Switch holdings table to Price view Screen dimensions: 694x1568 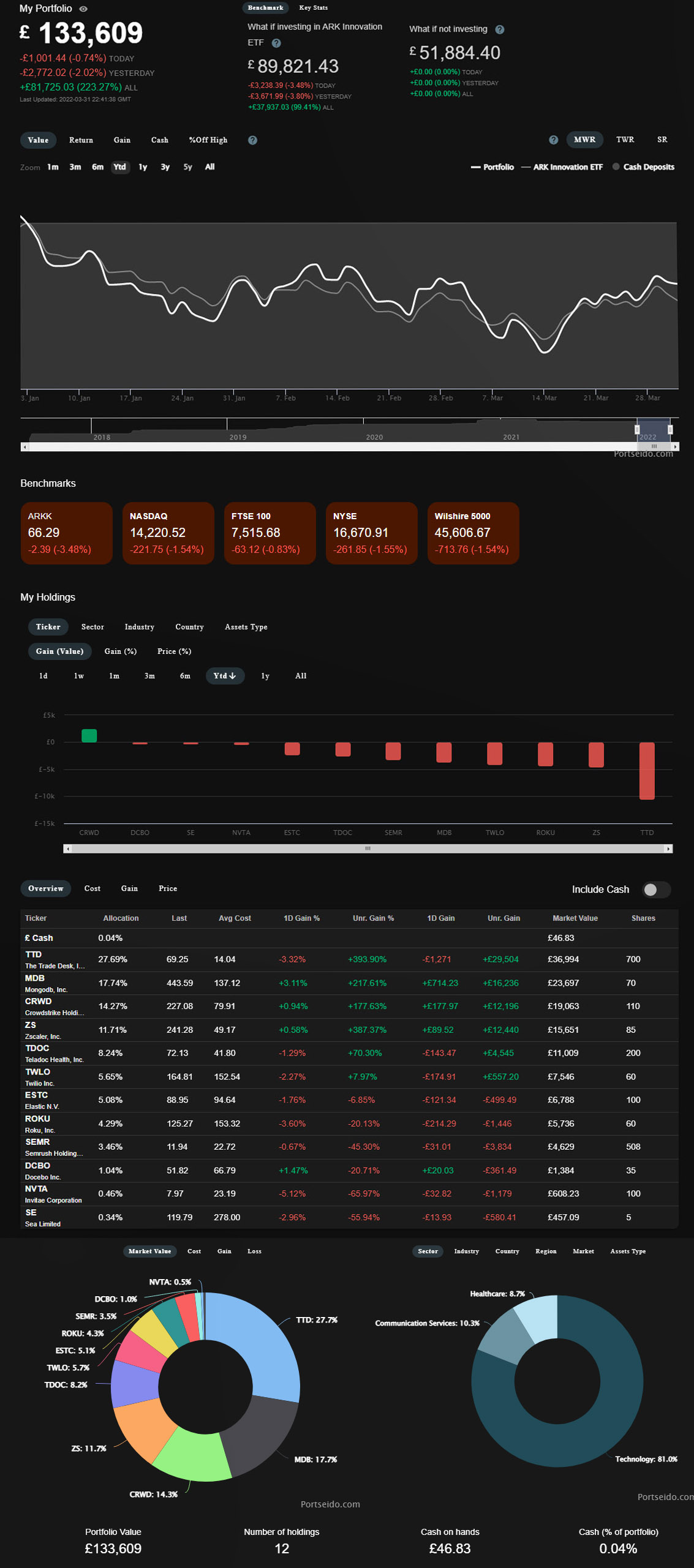(168, 888)
